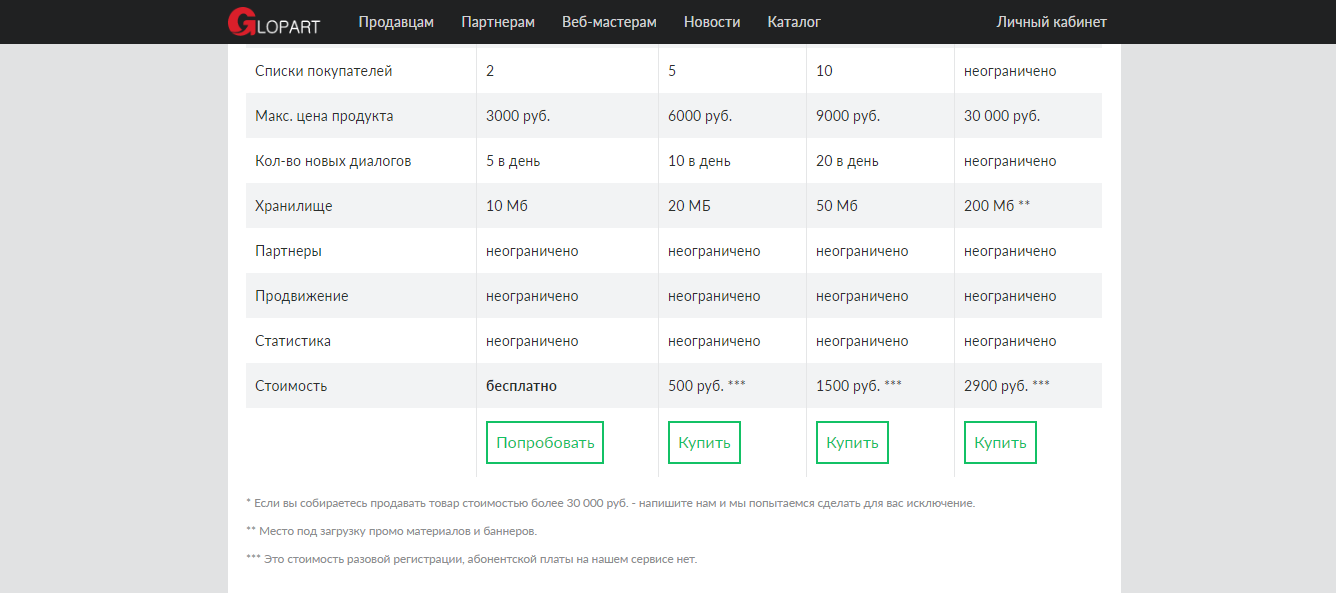Click the Кол-во новых диалогов row label

[333, 161]
